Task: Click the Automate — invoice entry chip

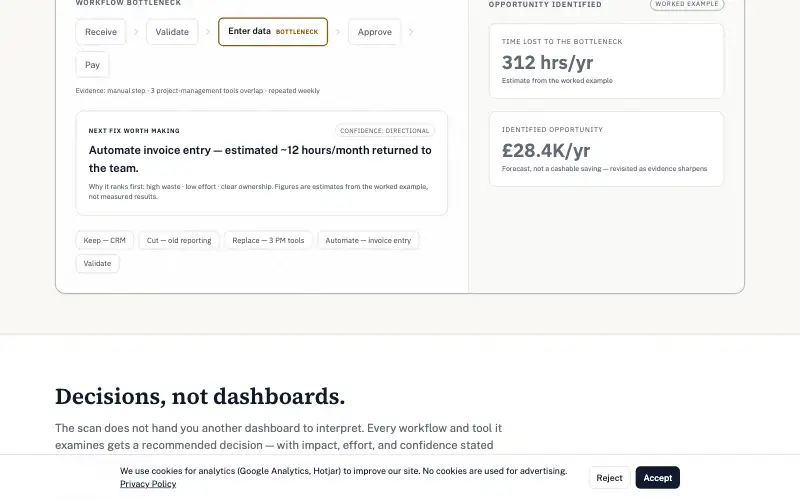Action: [x=368, y=240]
